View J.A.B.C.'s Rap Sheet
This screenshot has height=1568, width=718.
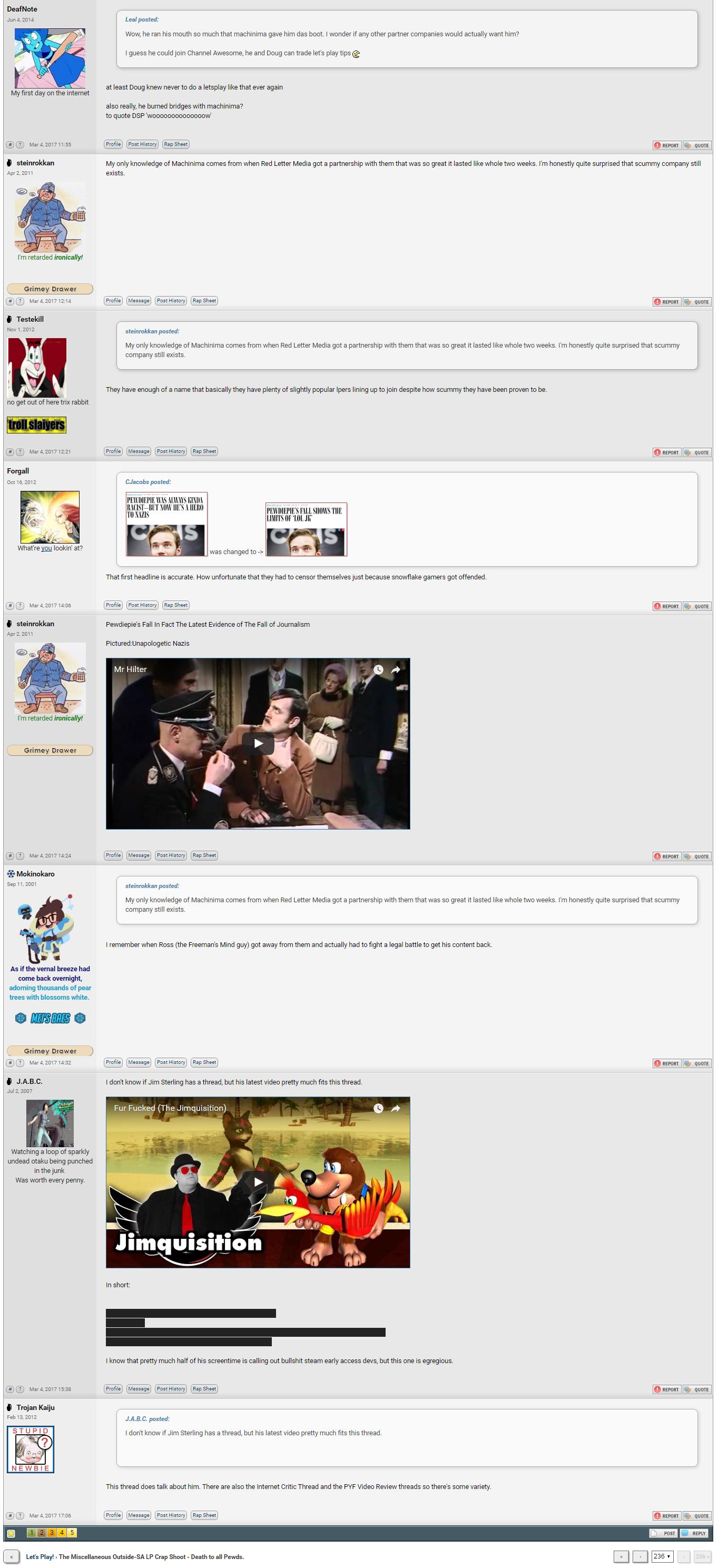point(204,1388)
